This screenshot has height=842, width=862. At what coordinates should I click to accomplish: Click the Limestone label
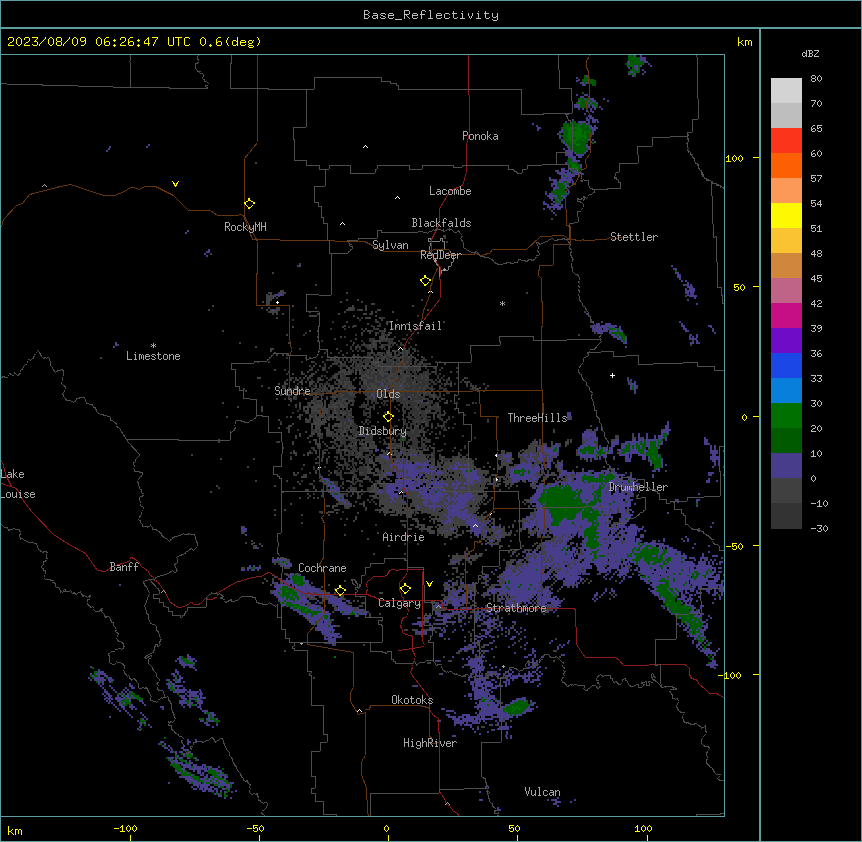tap(153, 356)
